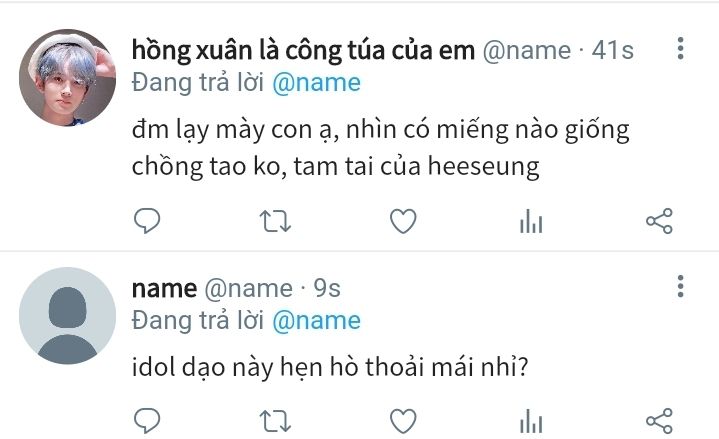Viewport: 719px width, 439px height.
Task: View analytics of the first tweet
Action: tap(531, 221)
